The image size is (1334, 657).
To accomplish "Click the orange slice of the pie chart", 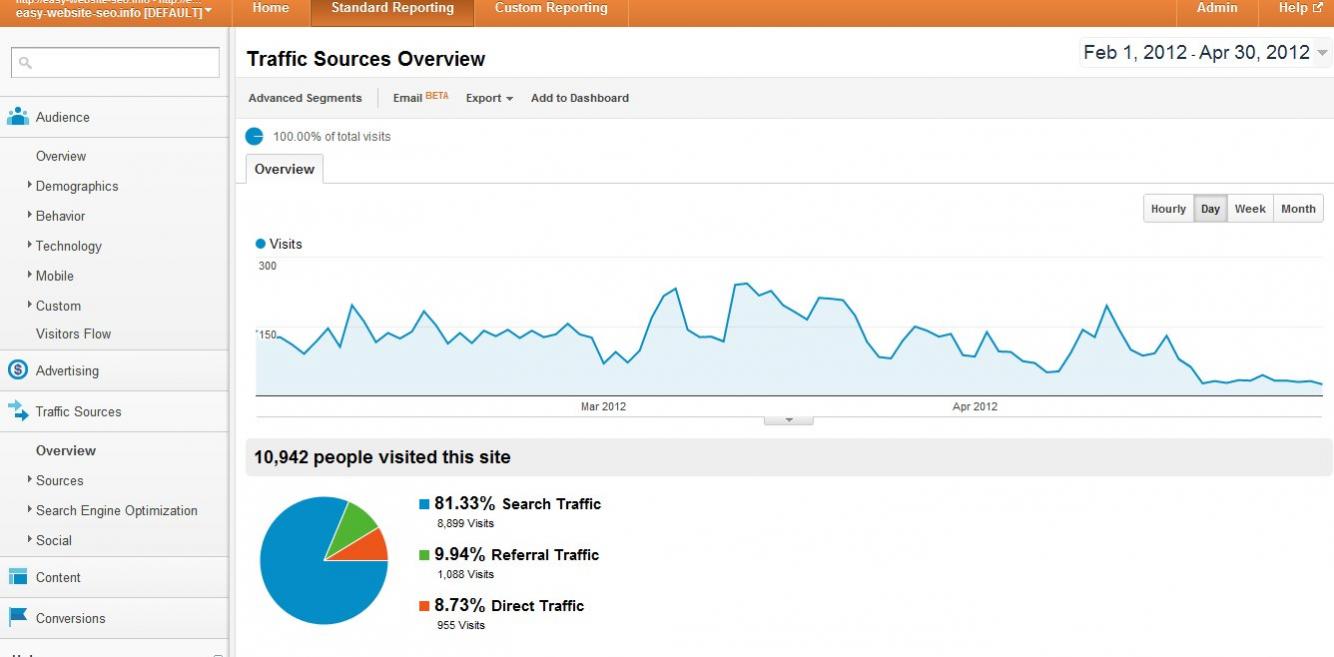I will tap(371, 546).
